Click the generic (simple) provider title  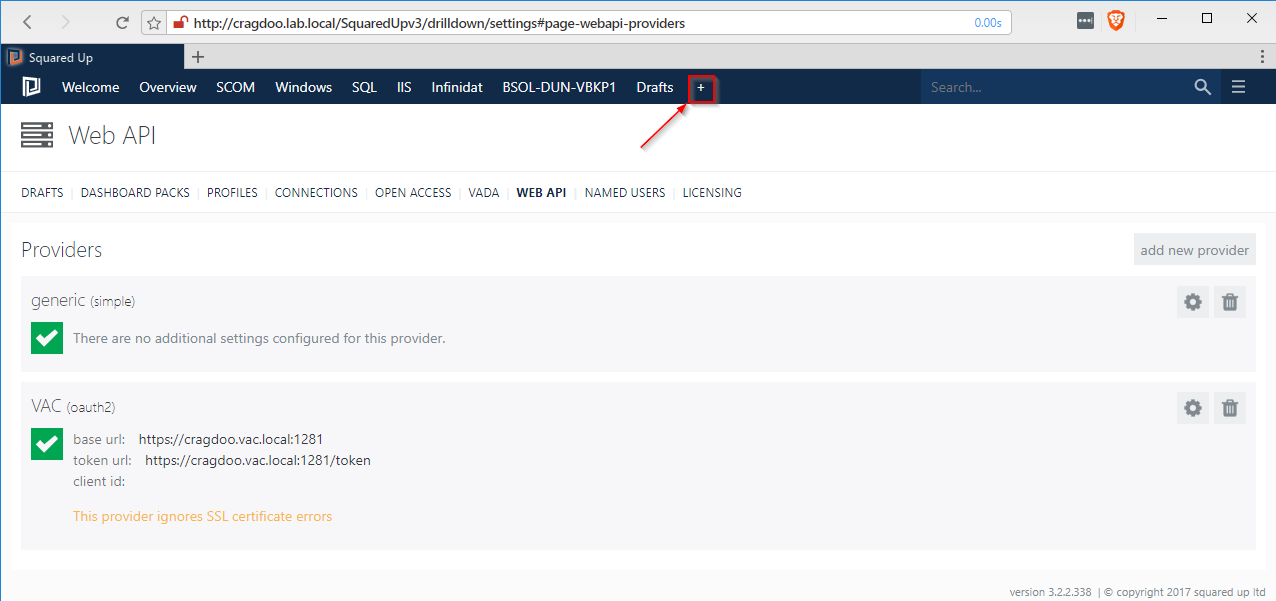(x=83, y=300)
